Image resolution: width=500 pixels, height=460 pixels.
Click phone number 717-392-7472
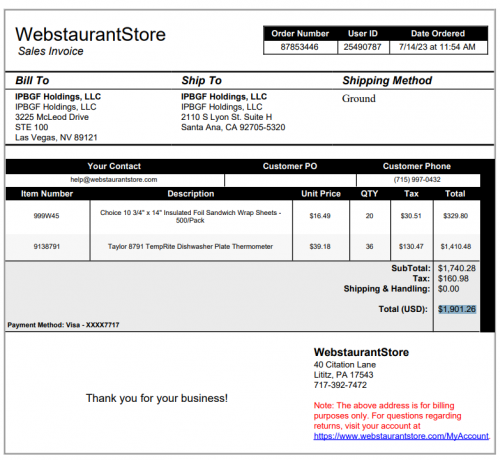click(x=340, y=385)
